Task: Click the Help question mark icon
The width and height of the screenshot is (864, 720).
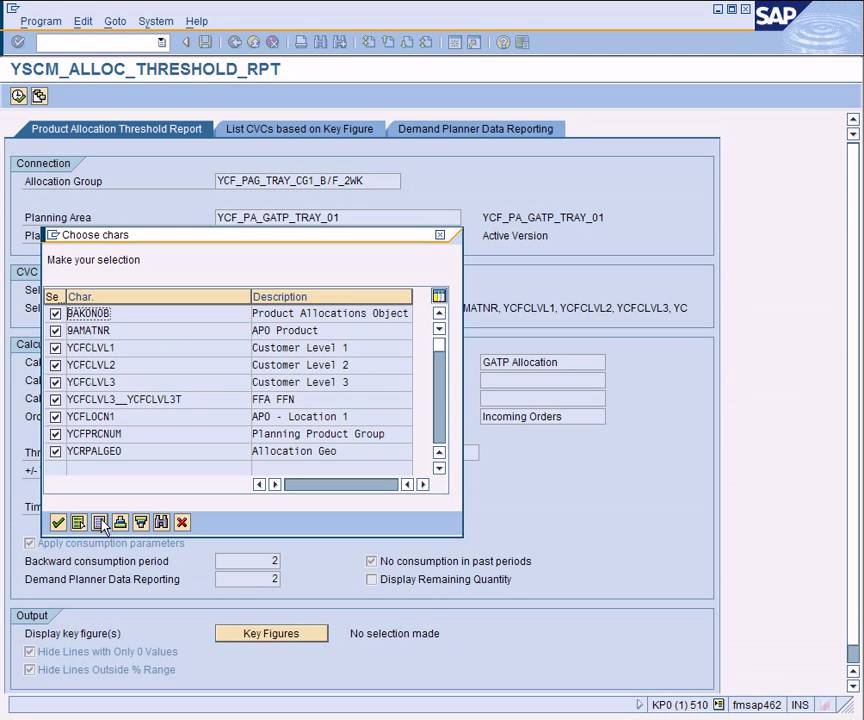Action: [503, 42]
